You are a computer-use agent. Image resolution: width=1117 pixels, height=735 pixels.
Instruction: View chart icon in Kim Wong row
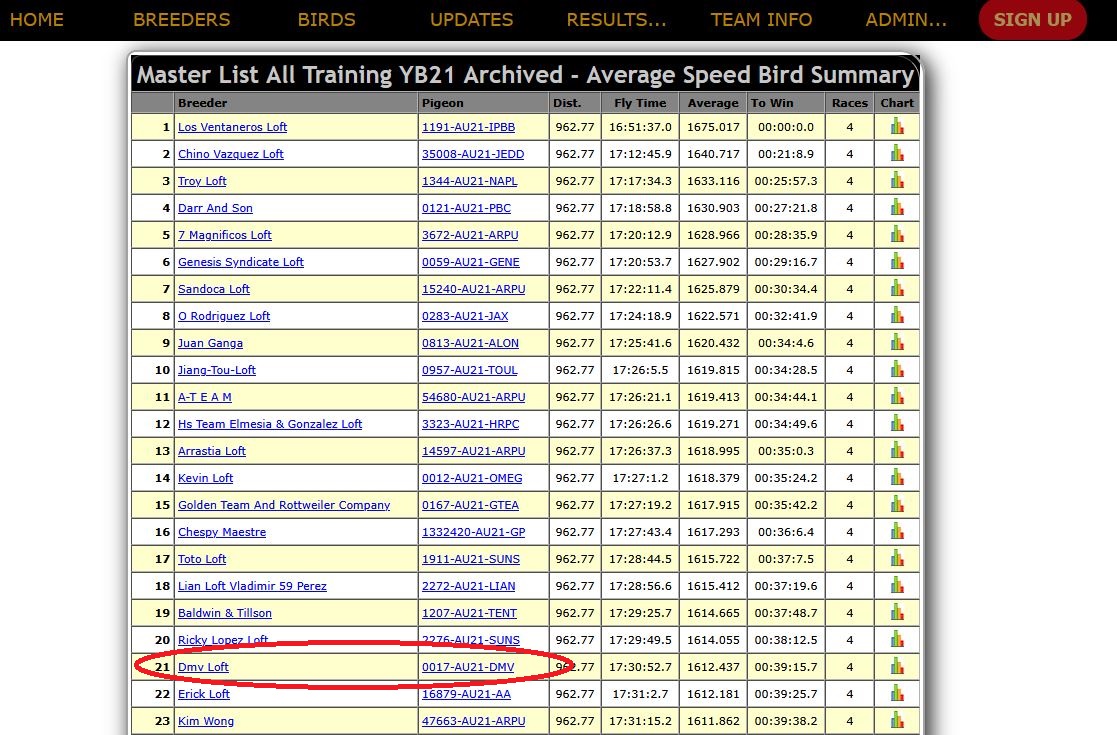(x=897, y=721)
